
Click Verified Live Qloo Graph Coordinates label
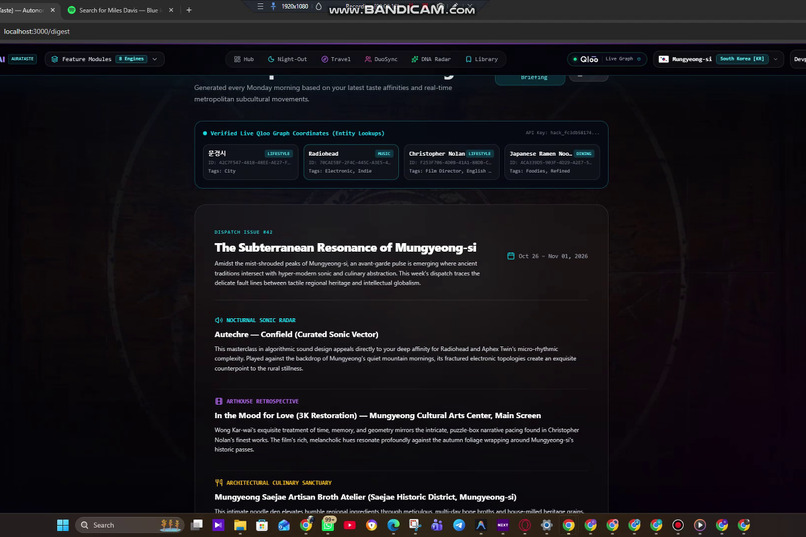(x=297, y=133)
